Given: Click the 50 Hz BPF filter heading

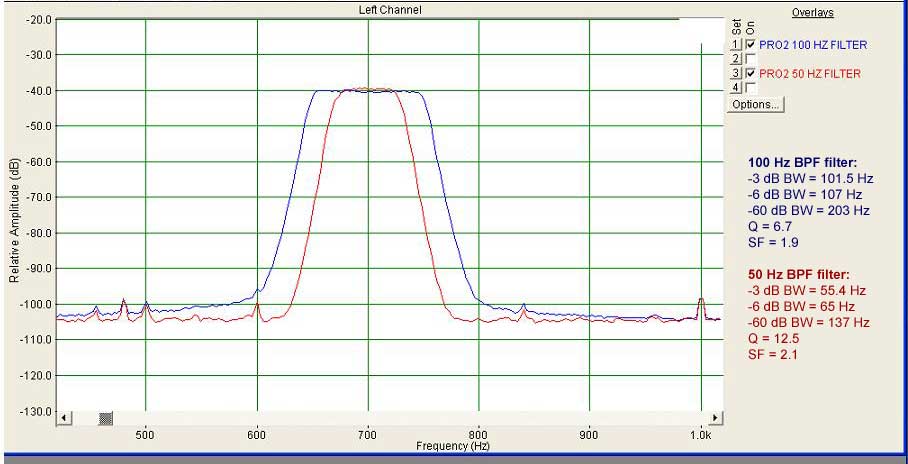Looking at the screenshot, I should coord(799,275).
